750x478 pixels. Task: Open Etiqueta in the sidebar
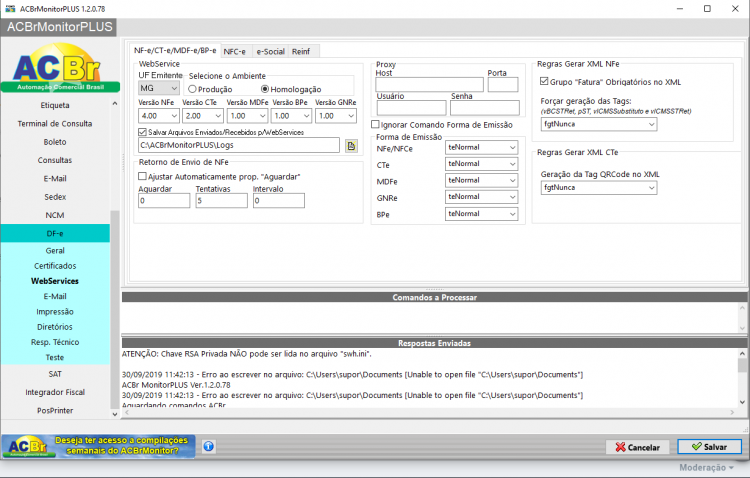pos(55,105)
